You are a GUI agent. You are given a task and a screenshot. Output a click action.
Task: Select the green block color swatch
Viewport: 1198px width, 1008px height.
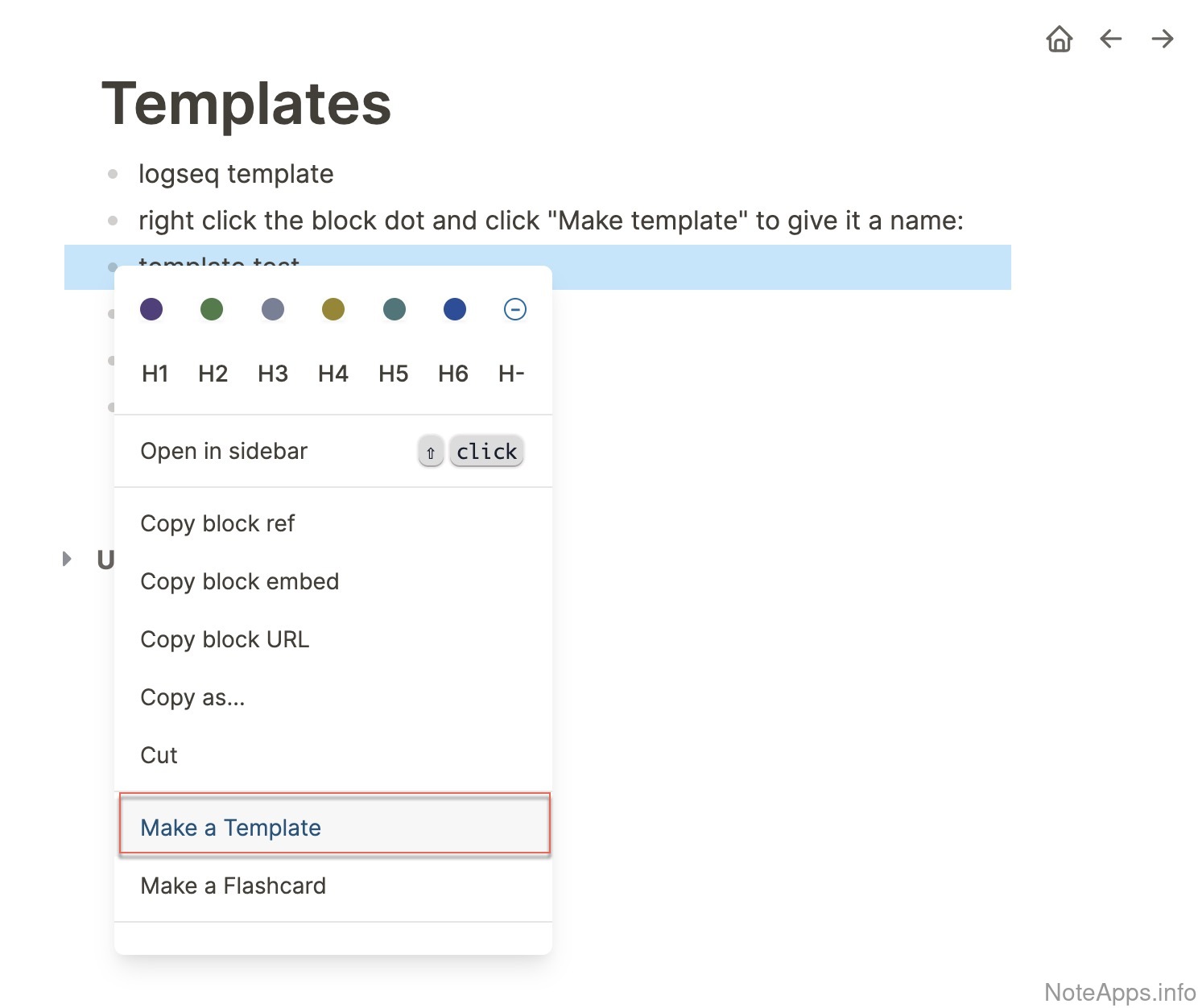coord(212,309)
